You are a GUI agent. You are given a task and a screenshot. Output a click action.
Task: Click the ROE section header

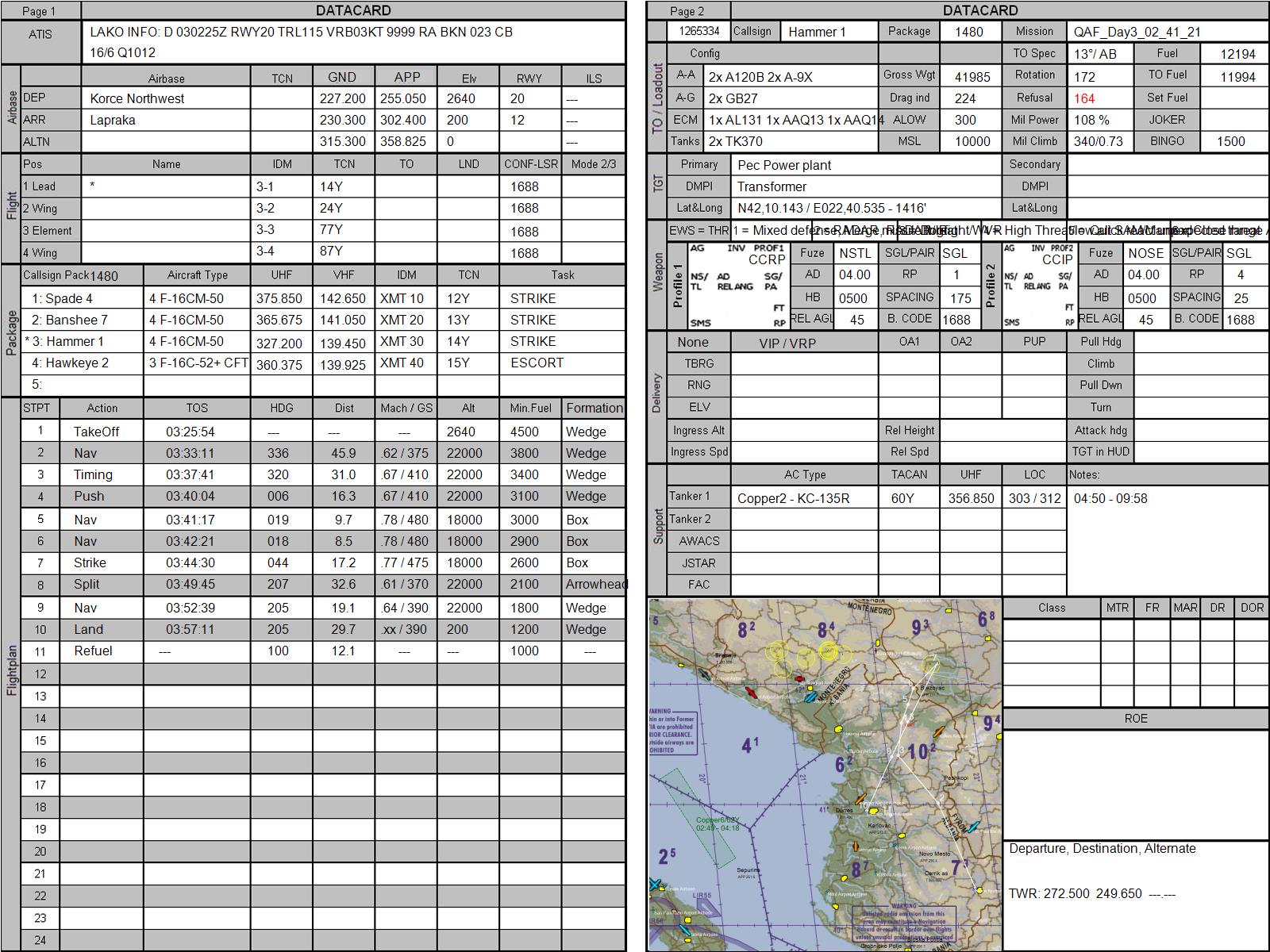(1136, 718)
